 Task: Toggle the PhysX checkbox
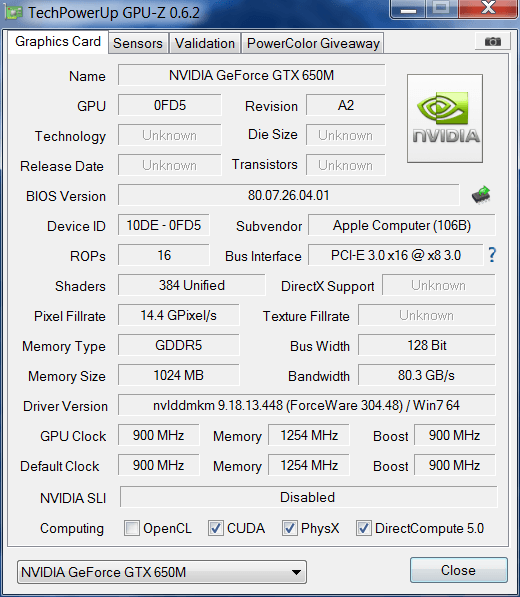(289, 528)
